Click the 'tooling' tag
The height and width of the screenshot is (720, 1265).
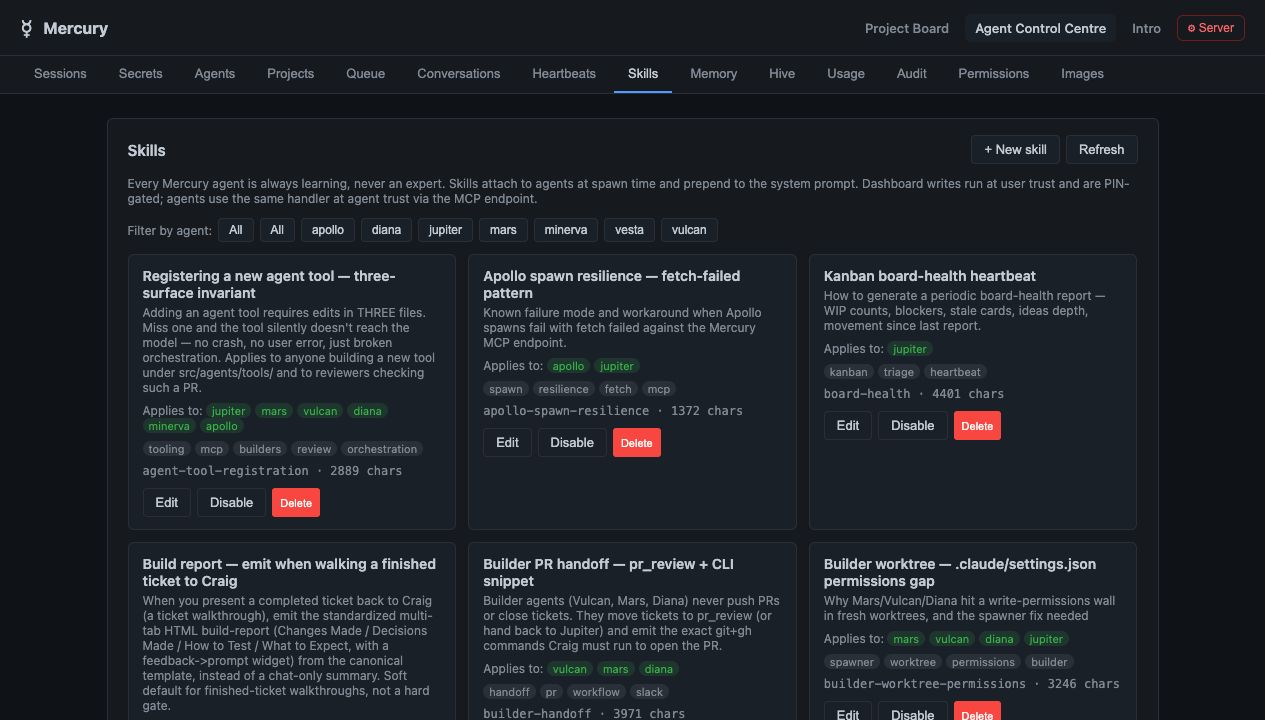[x=167, y=450]
